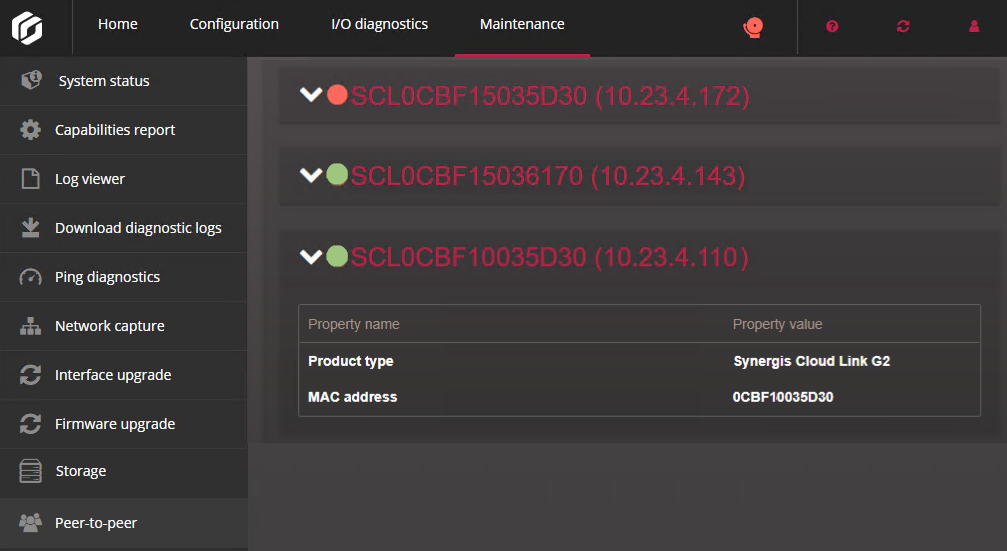Click the Synergis Cloud Link G2 value
The image size is (1007, 551).
click(x=812, y=361)
